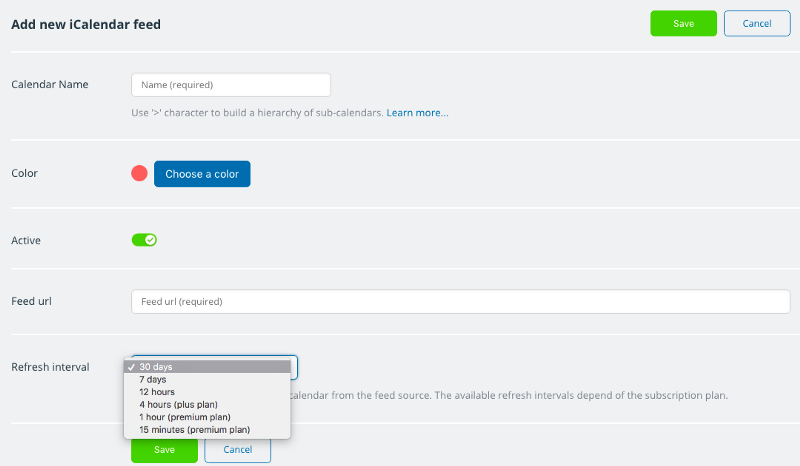Open the Learn more link
The width and height of the screenshot is (800, 466).
pos(417,113)
